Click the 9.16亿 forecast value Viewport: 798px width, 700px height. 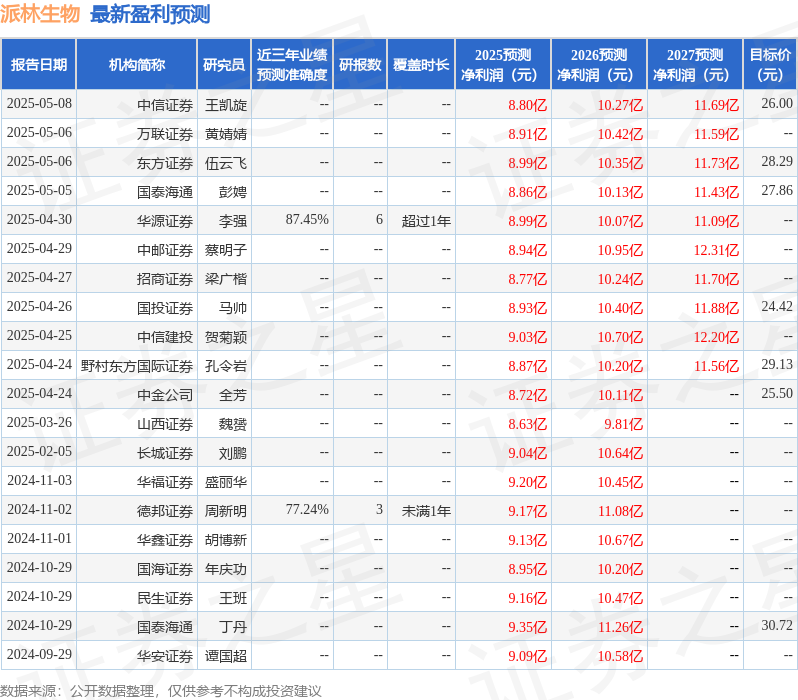pos(527,599)
